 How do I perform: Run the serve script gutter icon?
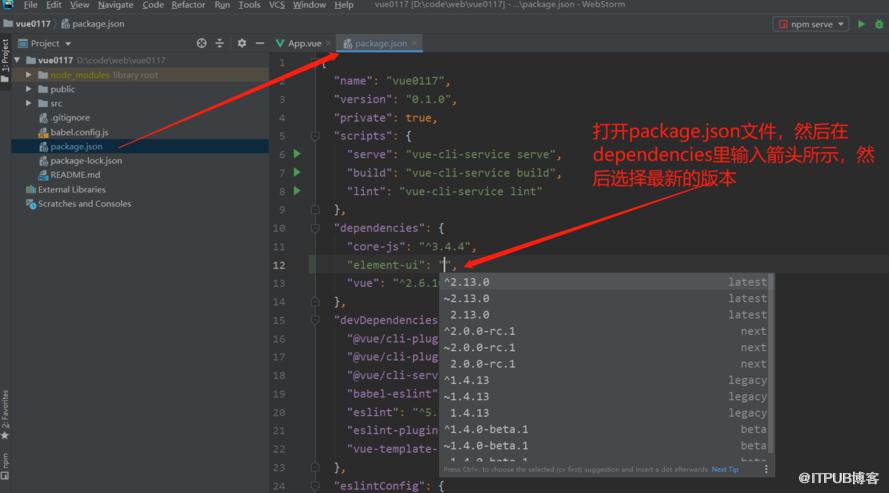pyautogui.click(x=297, y=154)
